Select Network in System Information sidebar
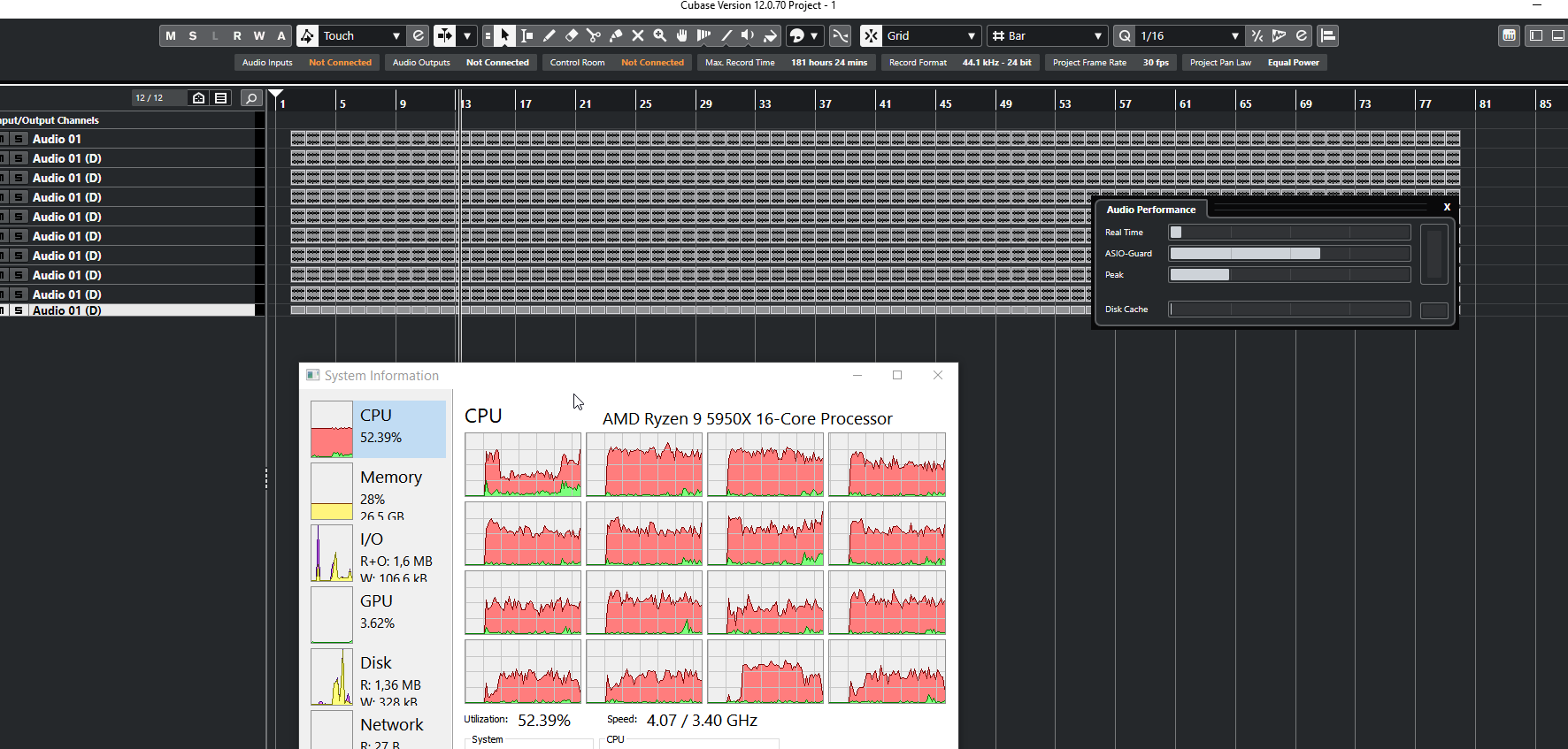 point(379,730)
